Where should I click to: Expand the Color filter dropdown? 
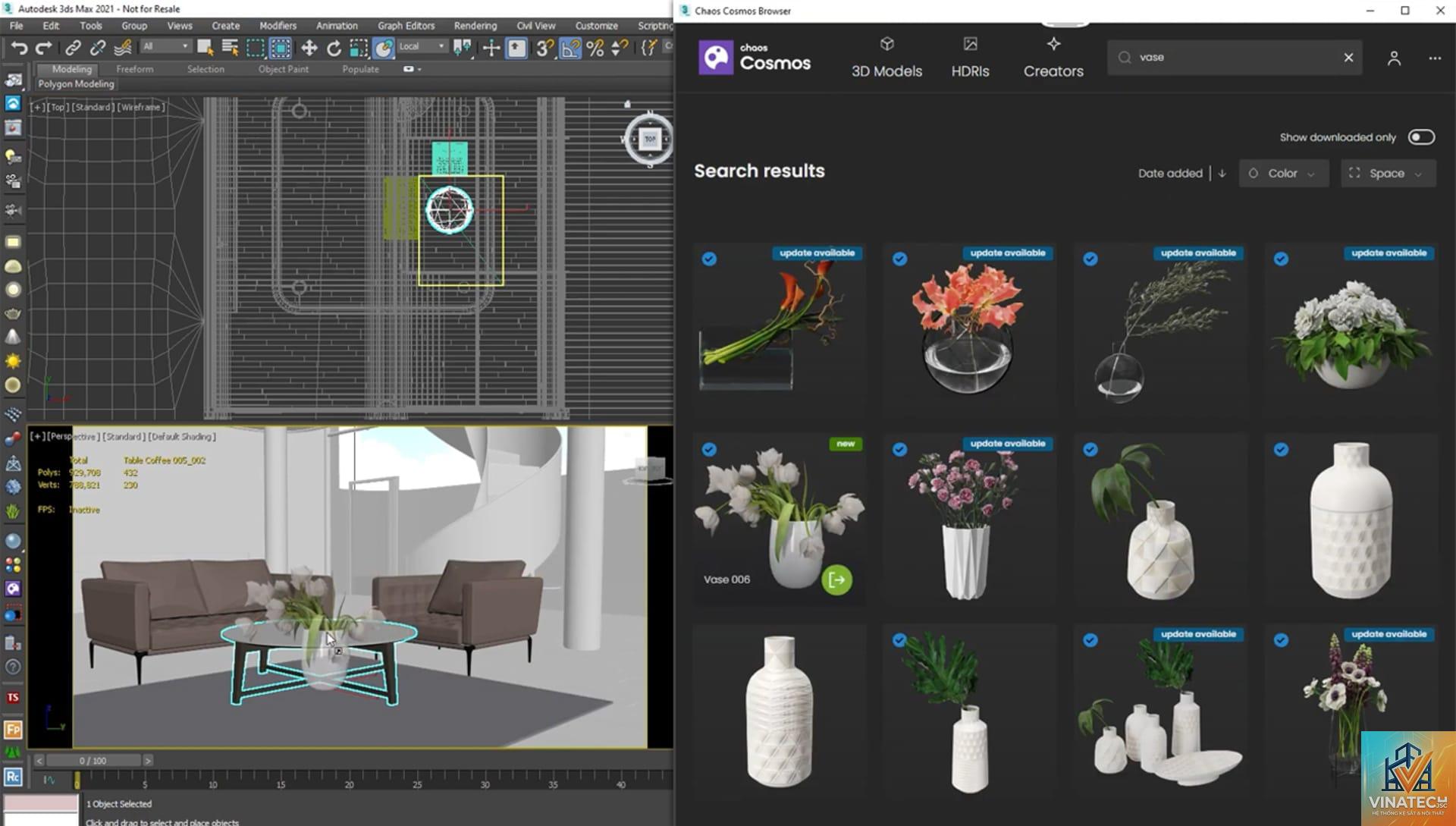coord(1283,174)
